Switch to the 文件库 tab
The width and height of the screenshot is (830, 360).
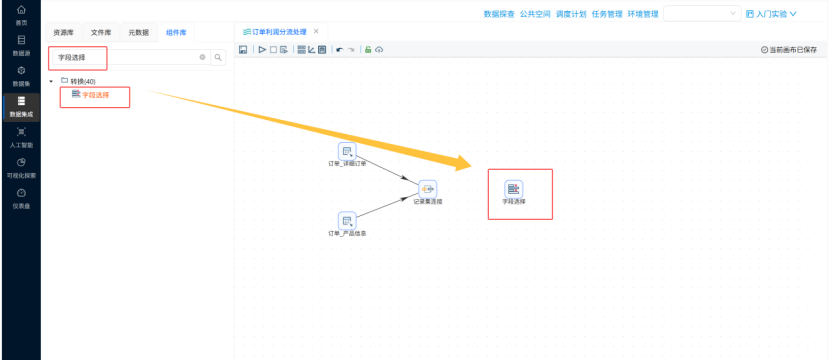pos(101,32)
